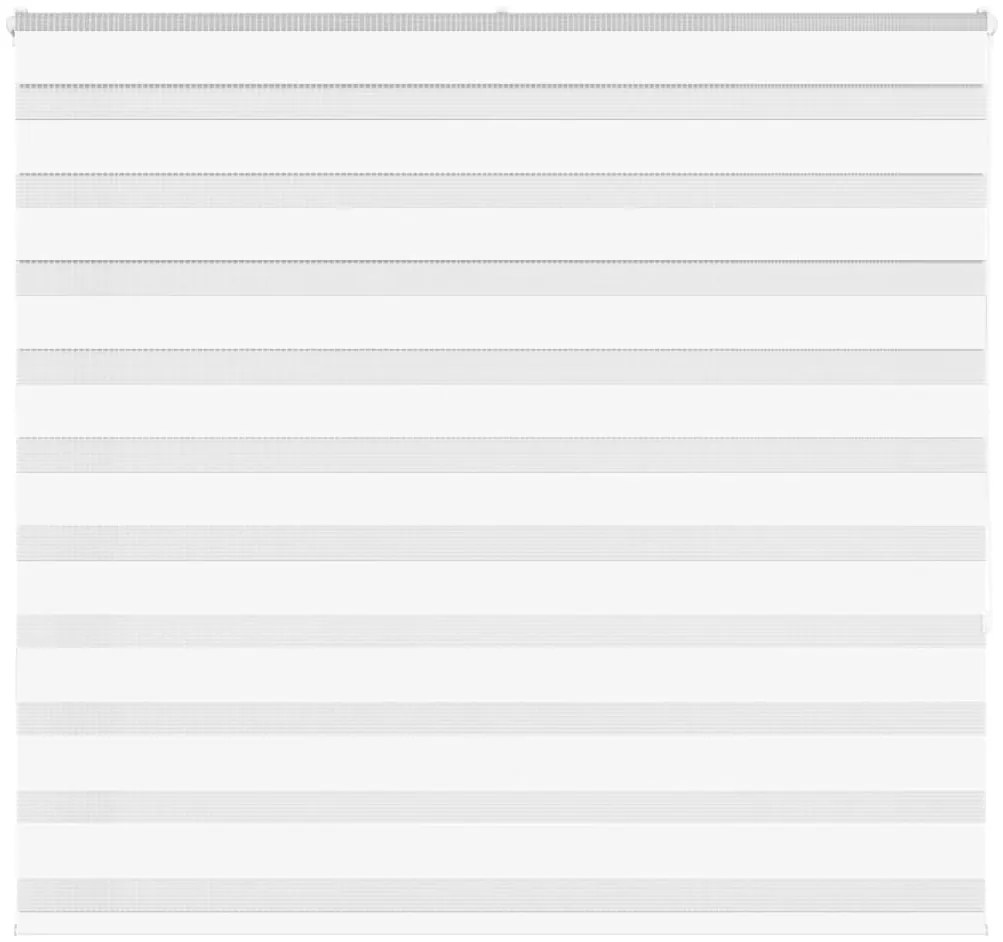Select the second grey sheer stripe from top
Image resolution: width=1003 pixels, height=942 pixels.
click(x=501, y=191)
